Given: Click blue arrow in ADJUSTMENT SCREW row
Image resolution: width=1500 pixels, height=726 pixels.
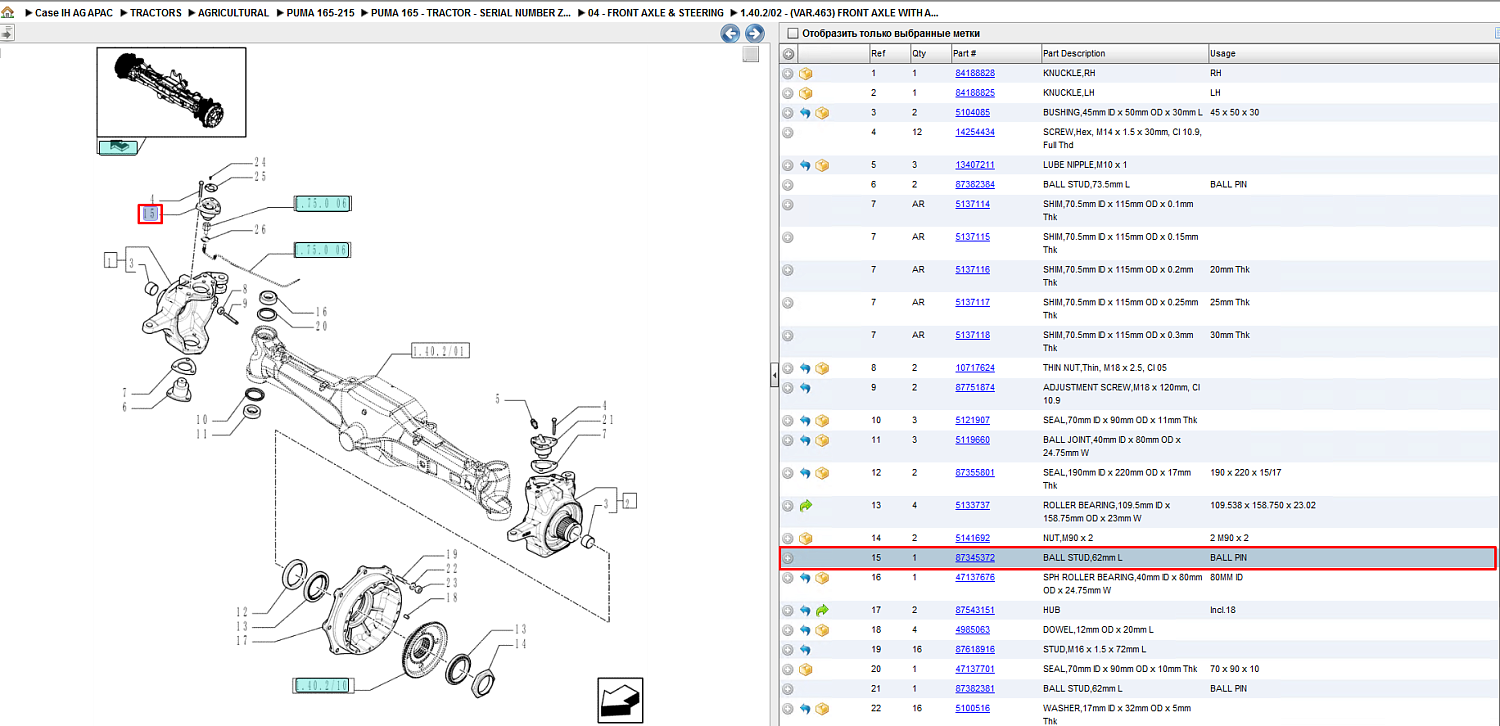Looking at the screenshot, I should point(805,388).
